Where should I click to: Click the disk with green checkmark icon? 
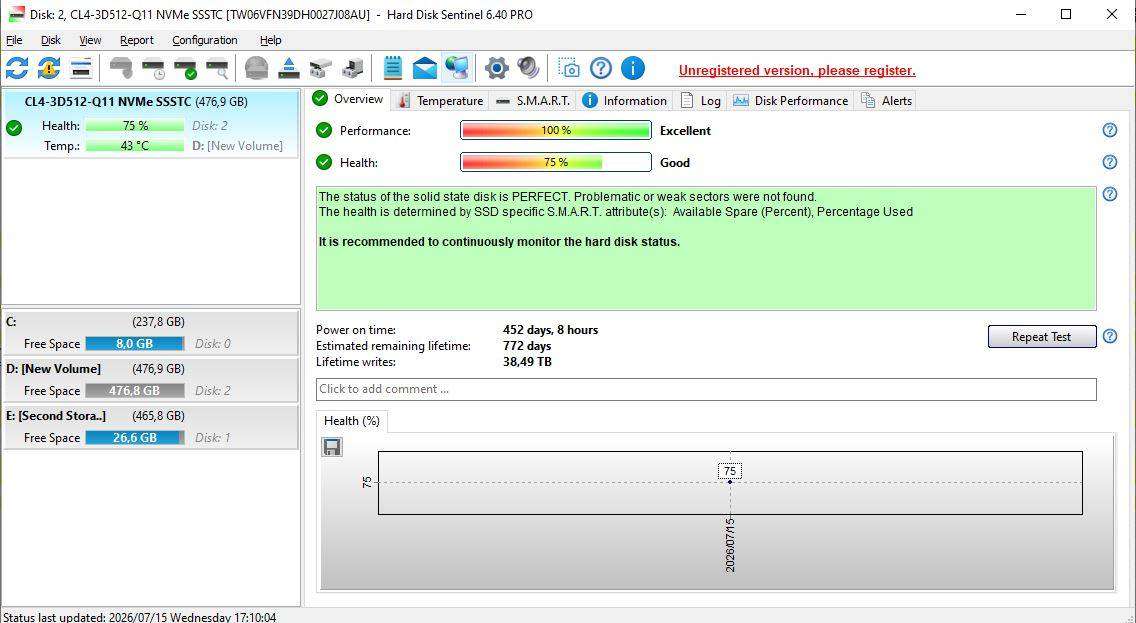pyautogui.click(x=185, y=68)
